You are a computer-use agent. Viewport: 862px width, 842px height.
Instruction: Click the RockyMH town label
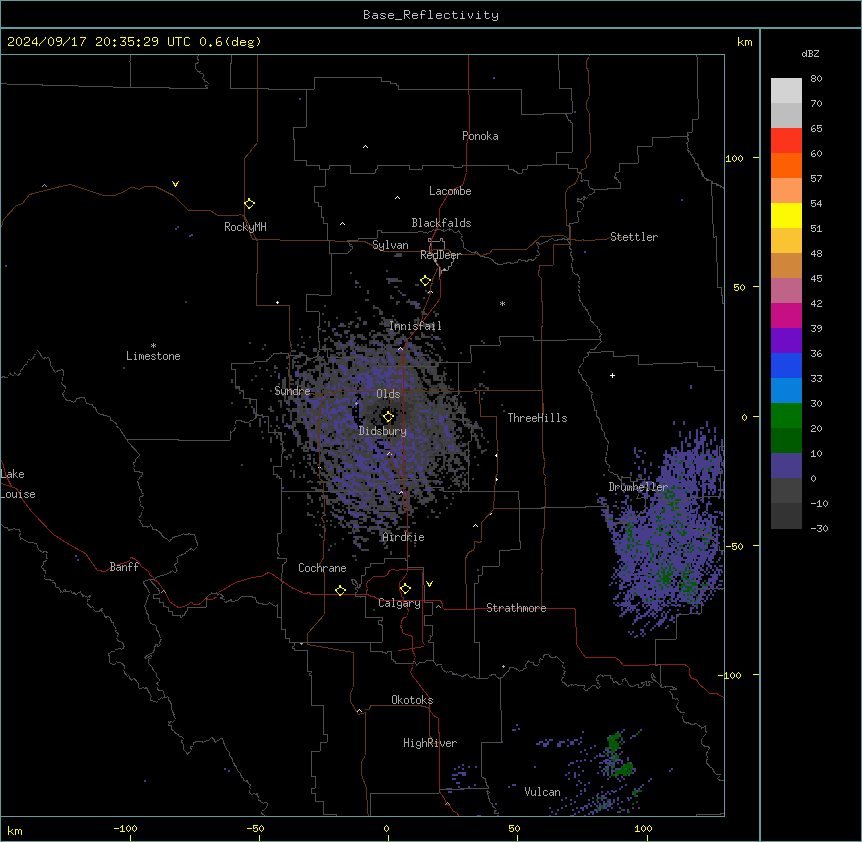tap(245, 227)
